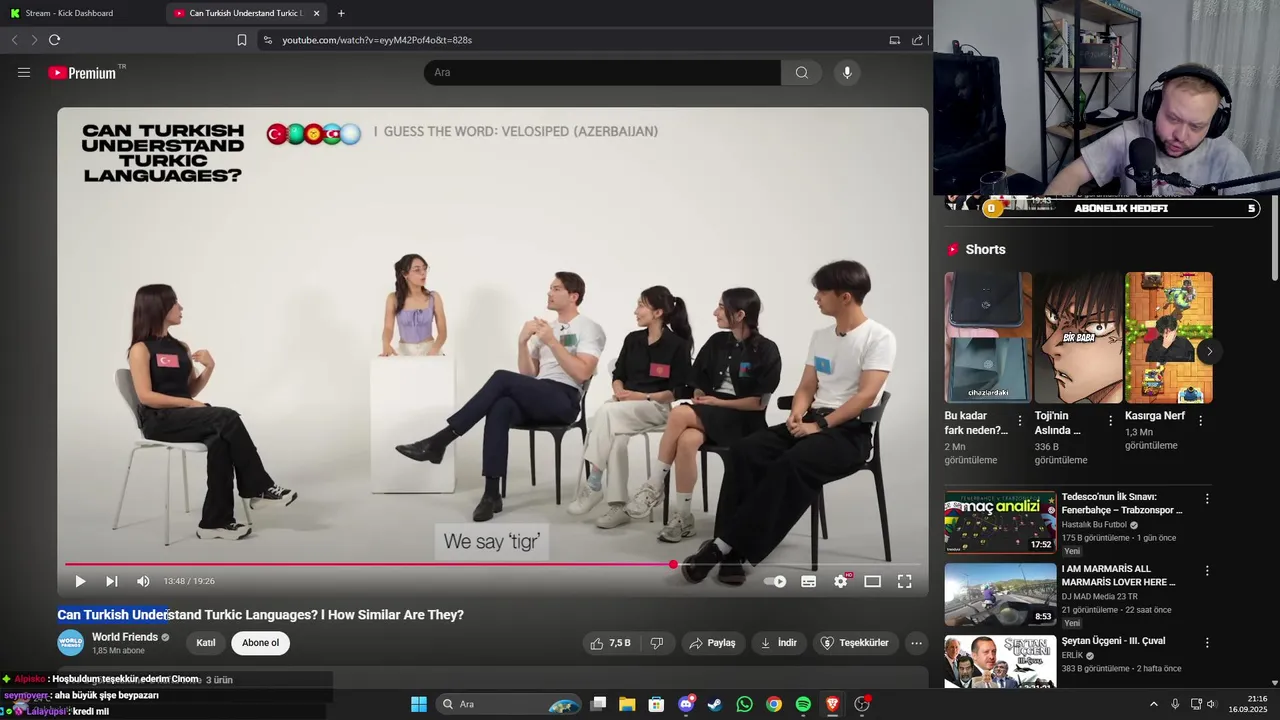Image resolution: width=1280 pixels, height=720 pixels.
Task: Click the Paylaş share button
Action: [713, 643]
